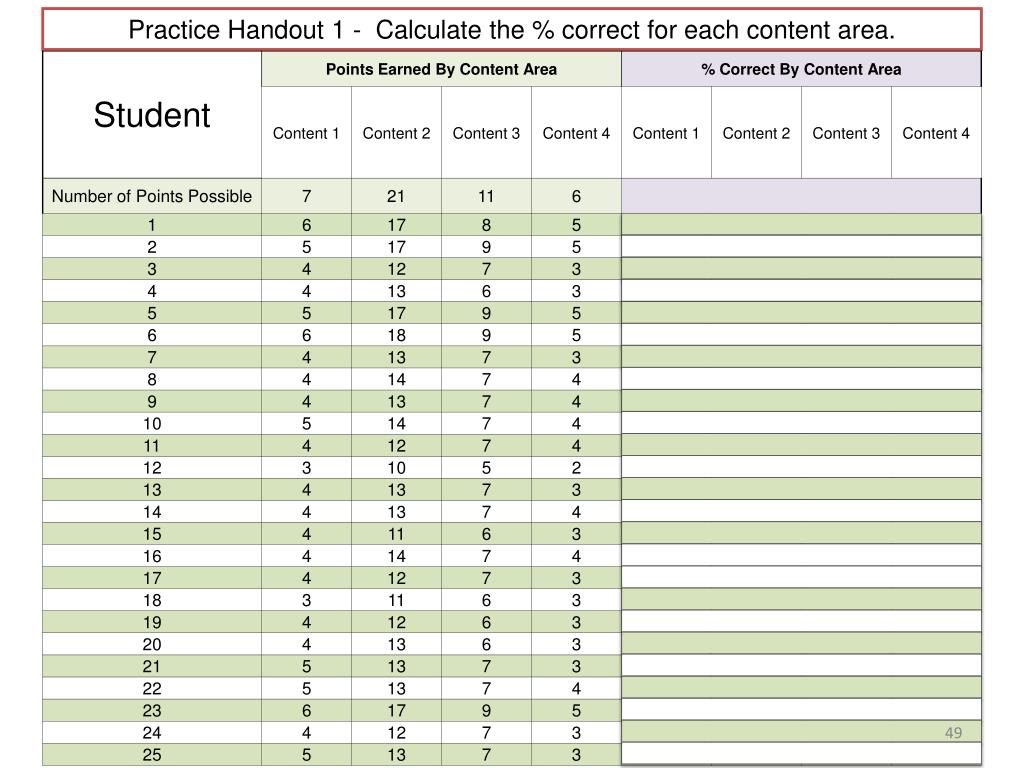Click Content 1 header under Points Earned
Screen dimensions: 1024x768
click(306, 133)
